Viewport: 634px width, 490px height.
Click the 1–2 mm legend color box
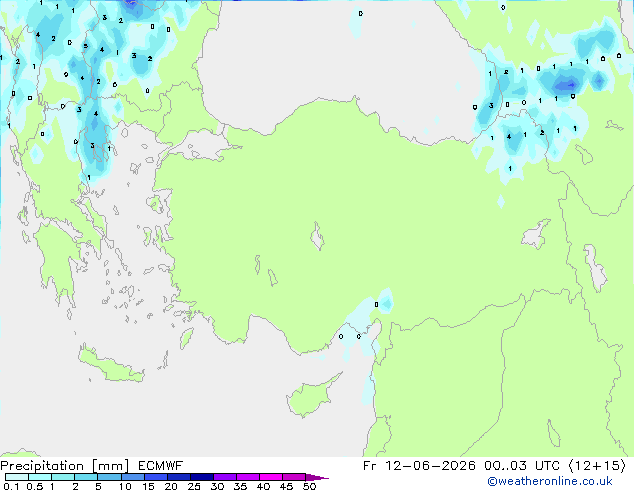[x=63, y=477]
